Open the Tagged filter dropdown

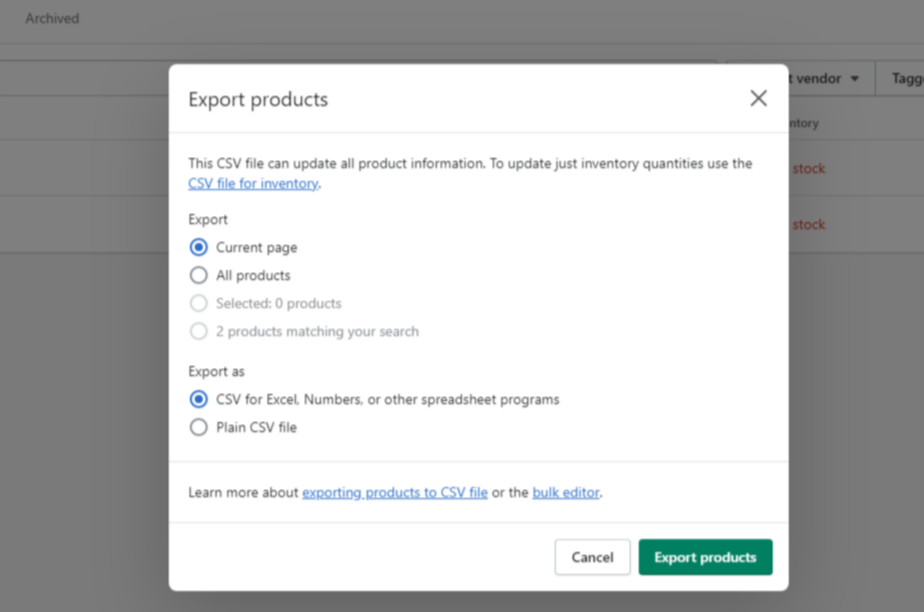point(905,78)
